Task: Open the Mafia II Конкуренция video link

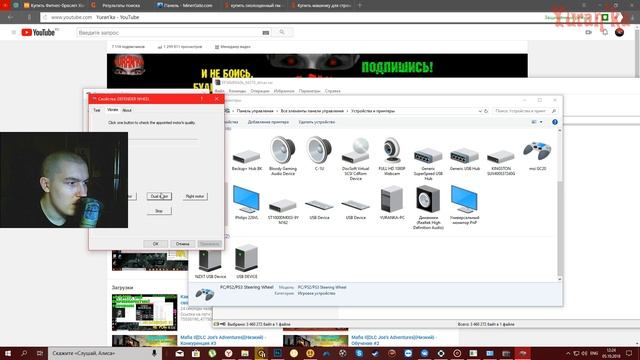Action: coord(223,340)
